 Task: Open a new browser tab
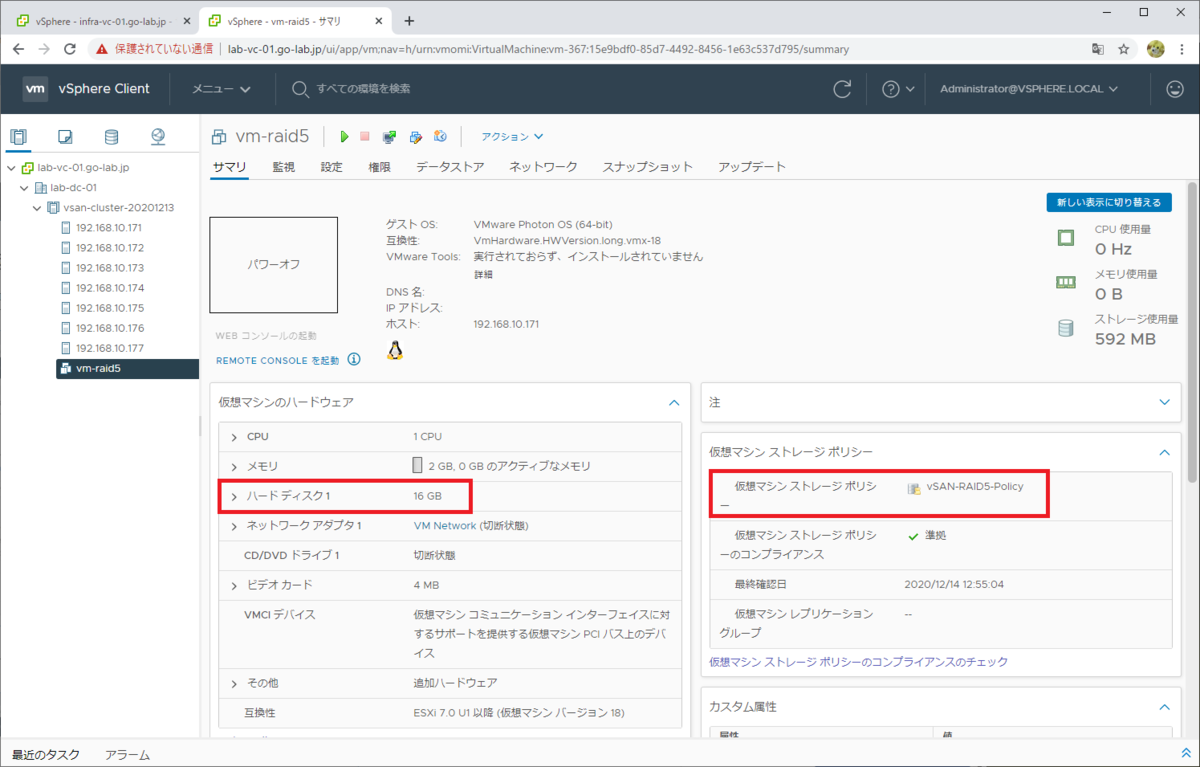click(409, 21)
